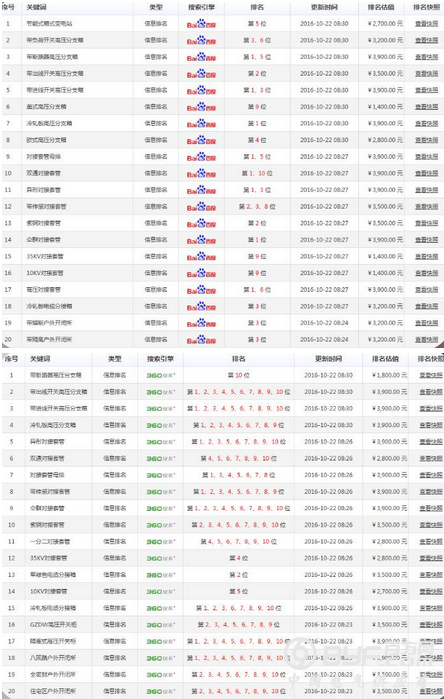Select 10KV对接套管 keyword in Baidu table row 16
Image resolution: width=444 pixels, height=699 pixels.
[x=45, y=273]
